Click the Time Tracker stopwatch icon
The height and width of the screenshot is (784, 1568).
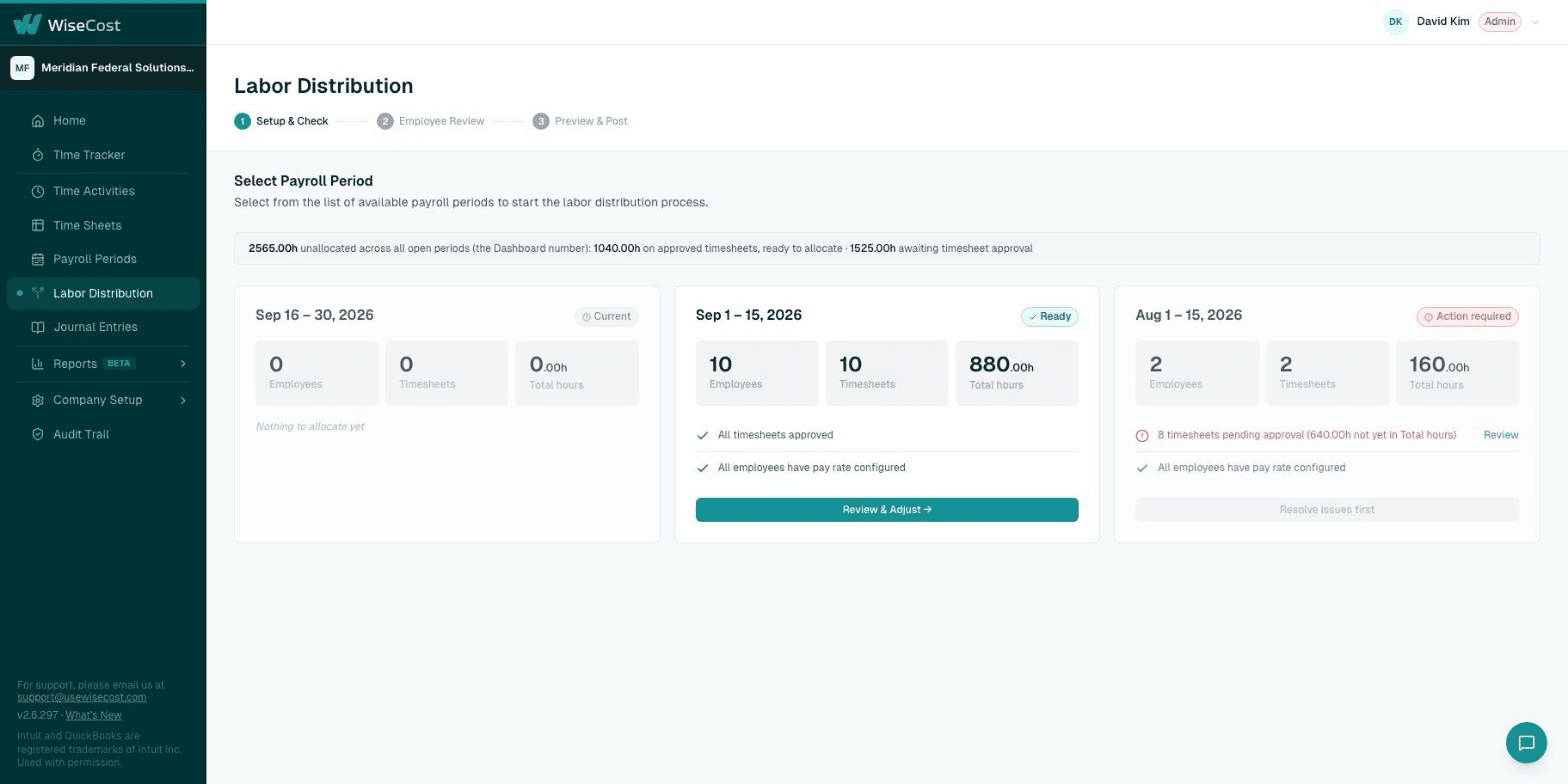(x=37, y=155)
